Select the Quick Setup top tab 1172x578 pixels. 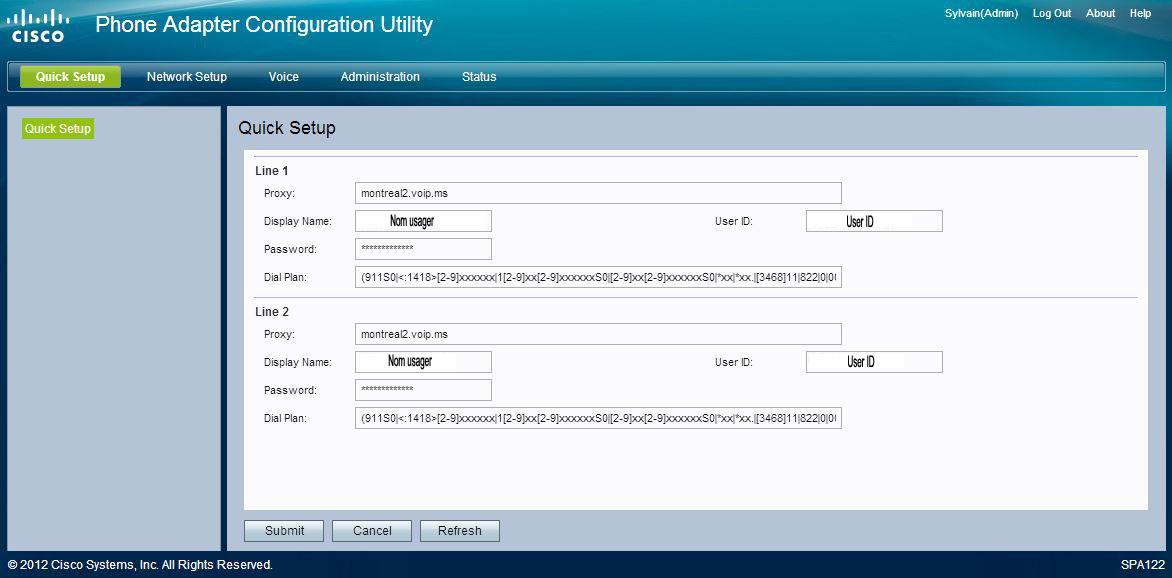click(x=70, y=77)
